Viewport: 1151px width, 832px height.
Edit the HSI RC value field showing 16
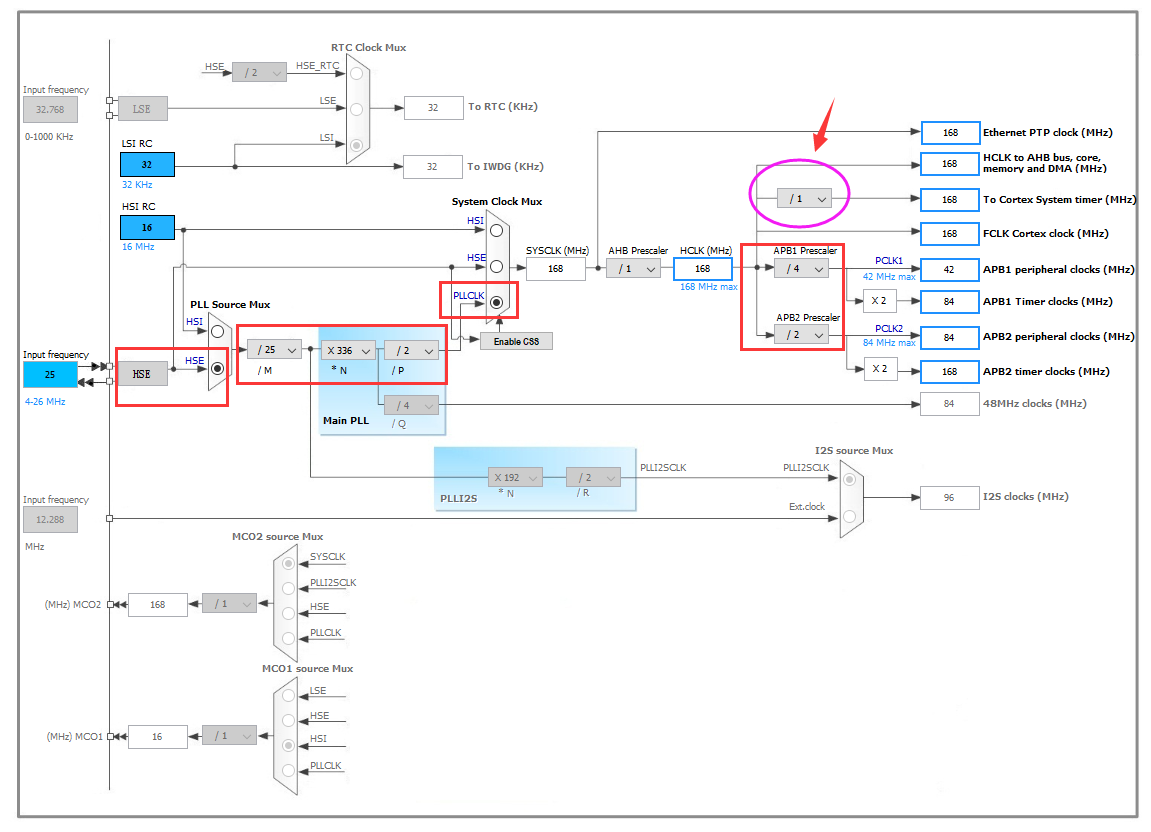146,227
